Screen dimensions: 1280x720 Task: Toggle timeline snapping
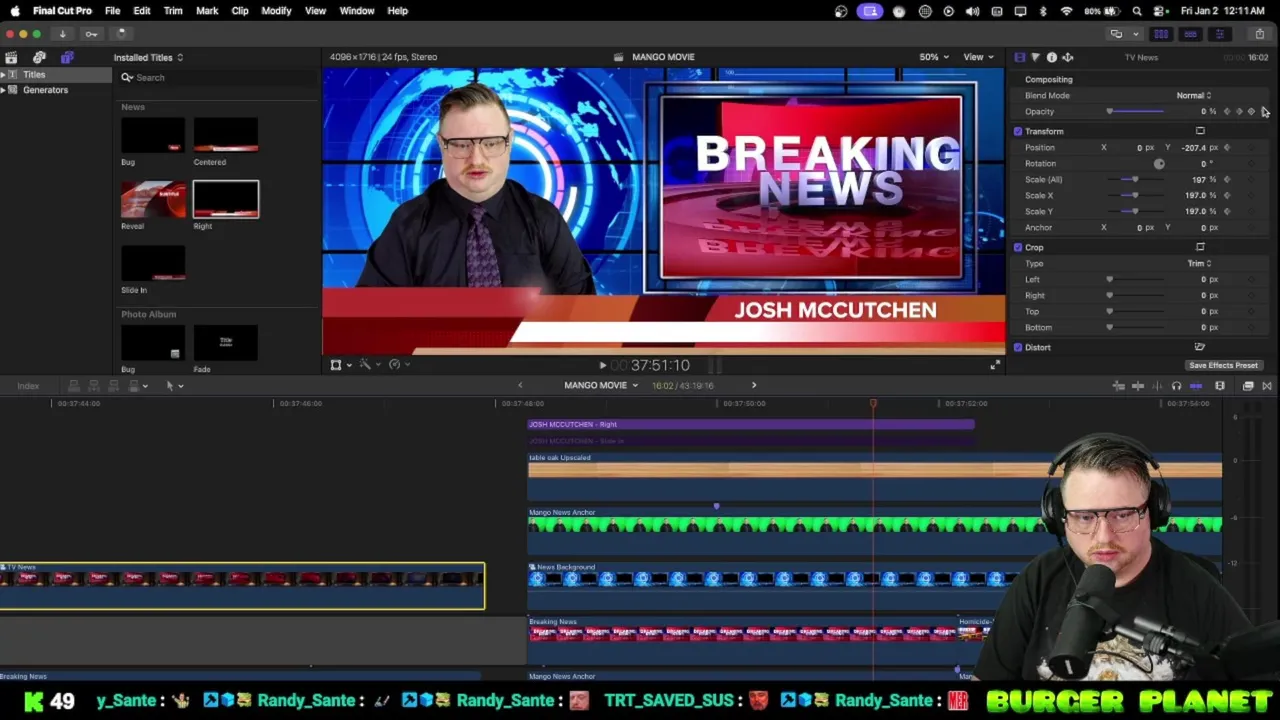tap(1195, 386)
